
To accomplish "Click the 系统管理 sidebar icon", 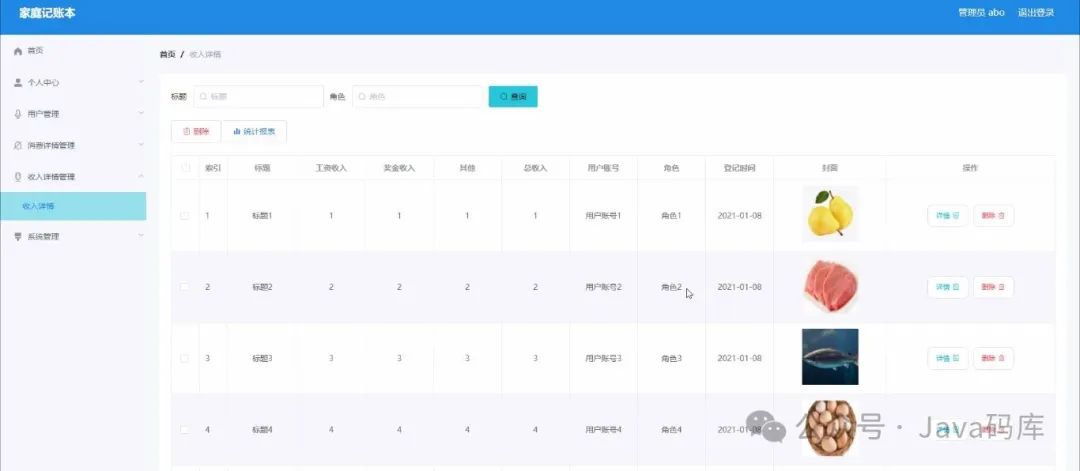I will tap(18, 236).
